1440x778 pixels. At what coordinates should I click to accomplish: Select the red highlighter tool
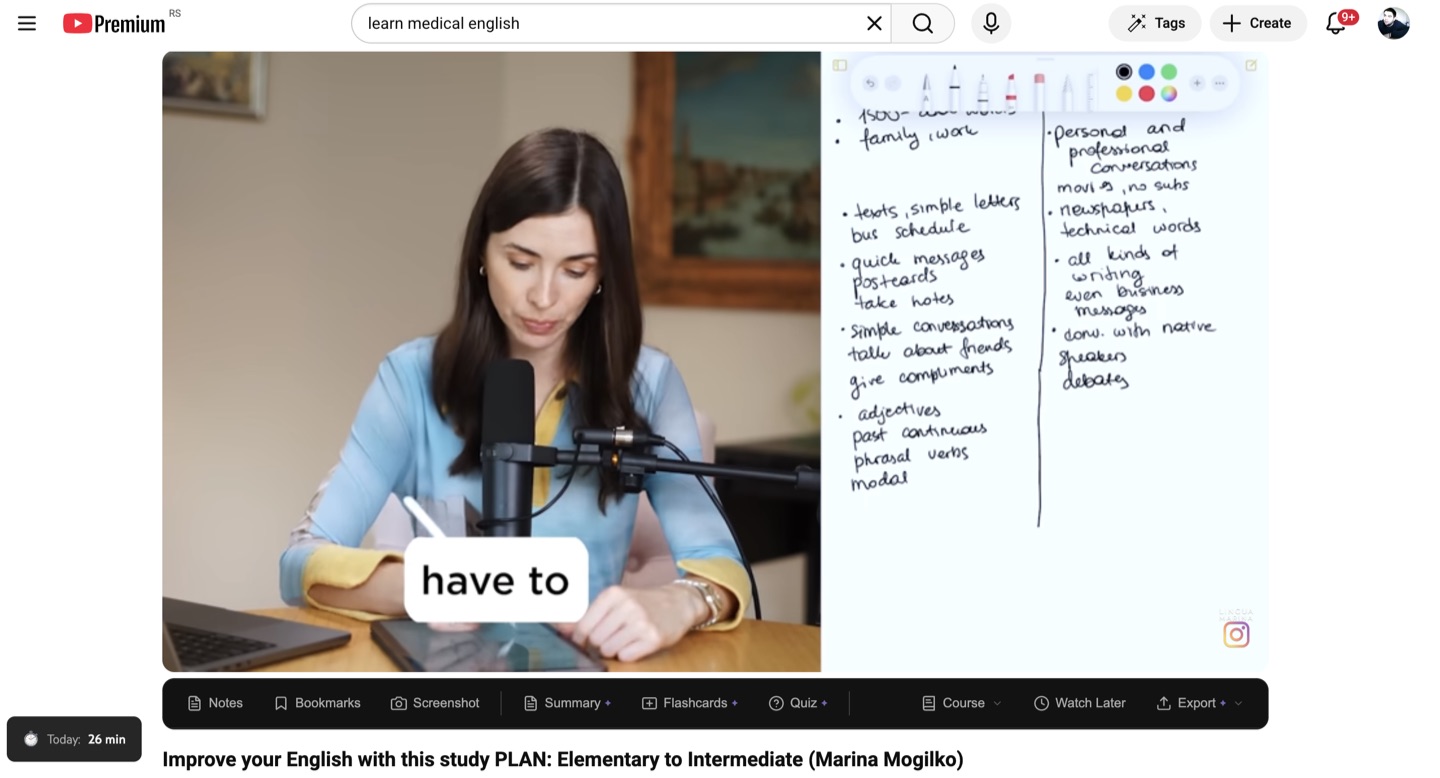coord(1009,86)
